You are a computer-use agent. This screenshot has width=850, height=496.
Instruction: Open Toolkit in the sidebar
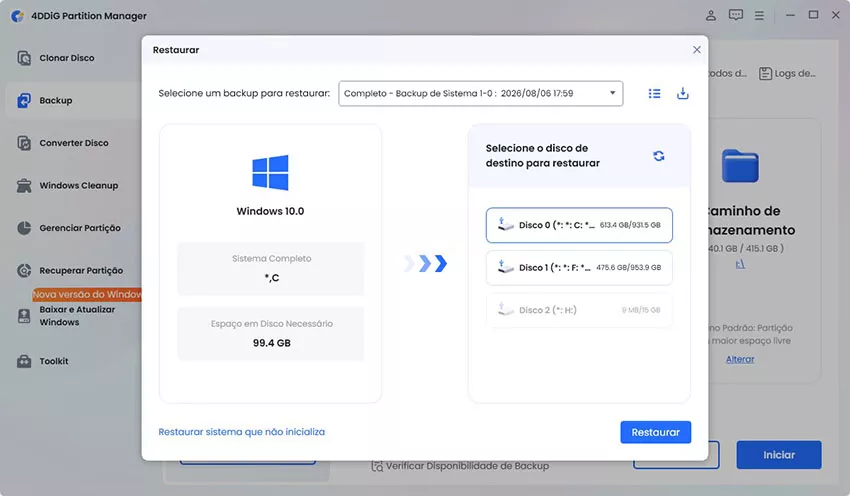[54, 361]
